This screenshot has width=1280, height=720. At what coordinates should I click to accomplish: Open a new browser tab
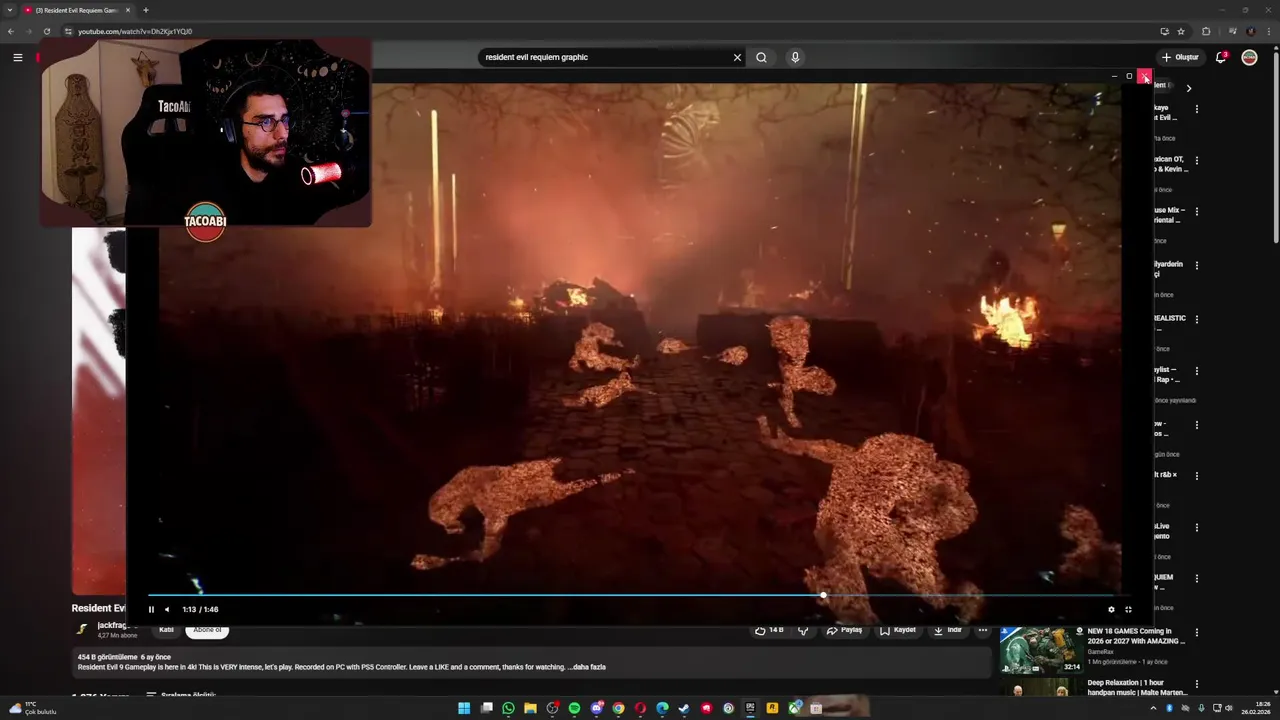click(x=146, y=10)
